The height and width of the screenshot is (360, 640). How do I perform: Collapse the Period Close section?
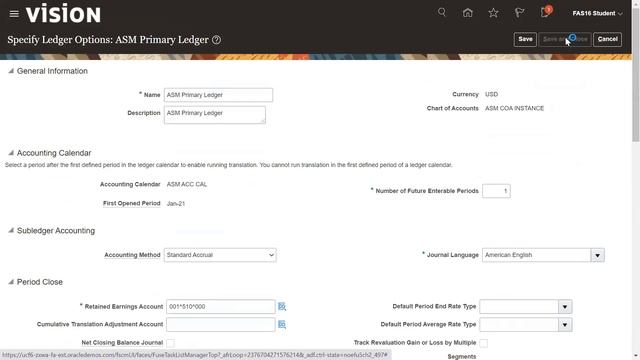click(x=11, y=282)
